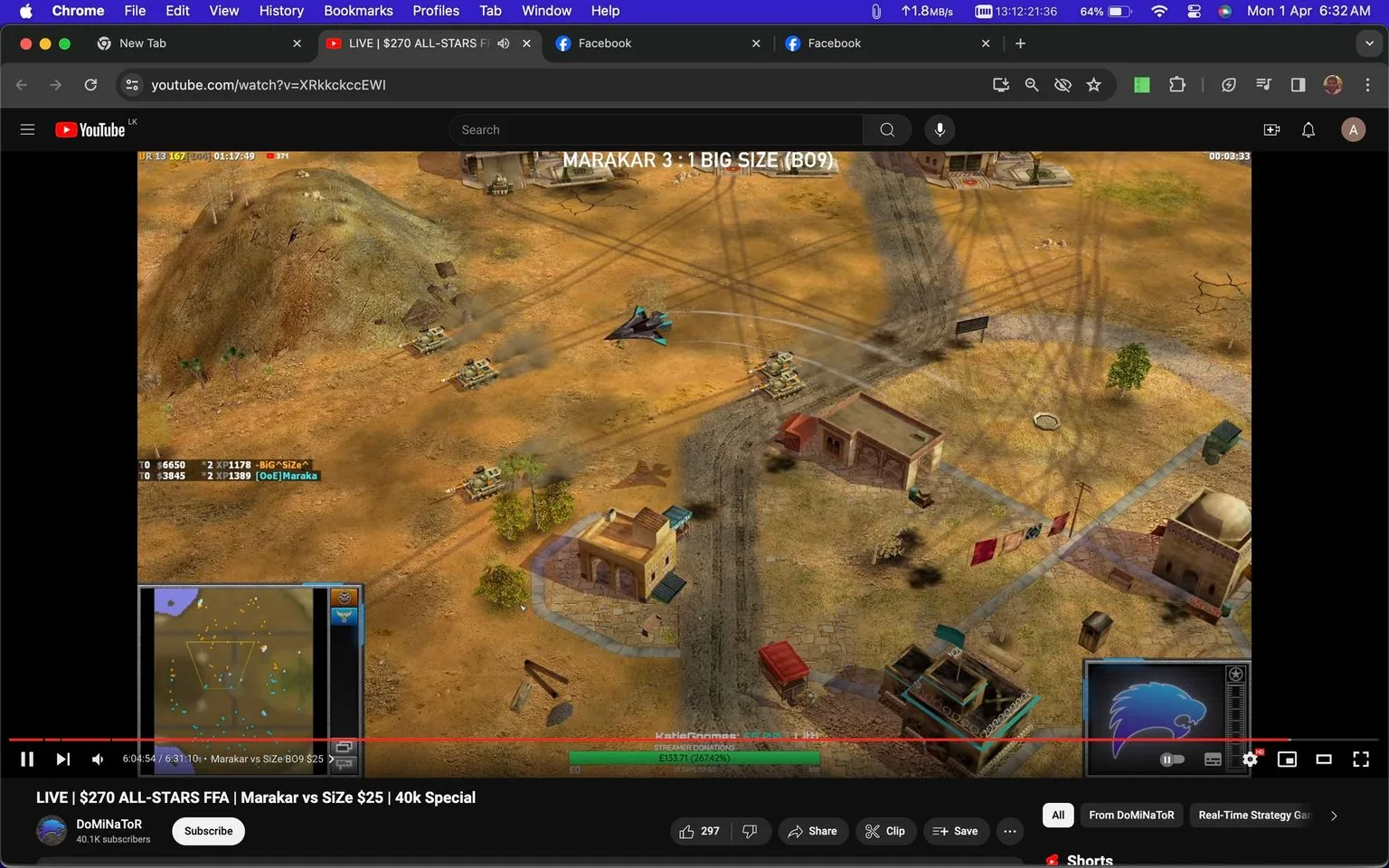Screen dimensions: 1389x868
Task: Click the YouTube home logo
Action: [90, 129]
